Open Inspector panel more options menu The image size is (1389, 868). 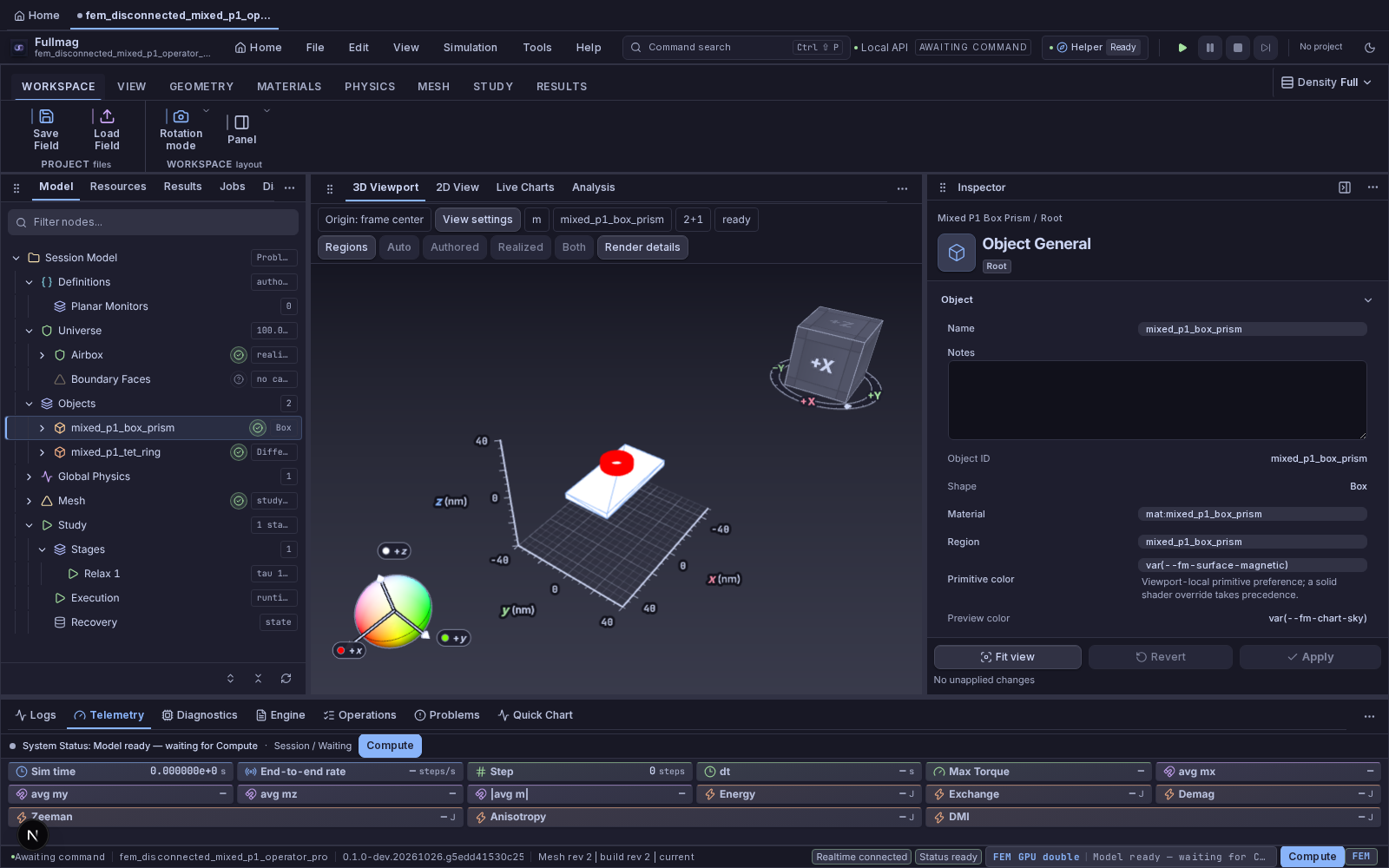point(1373,187)
